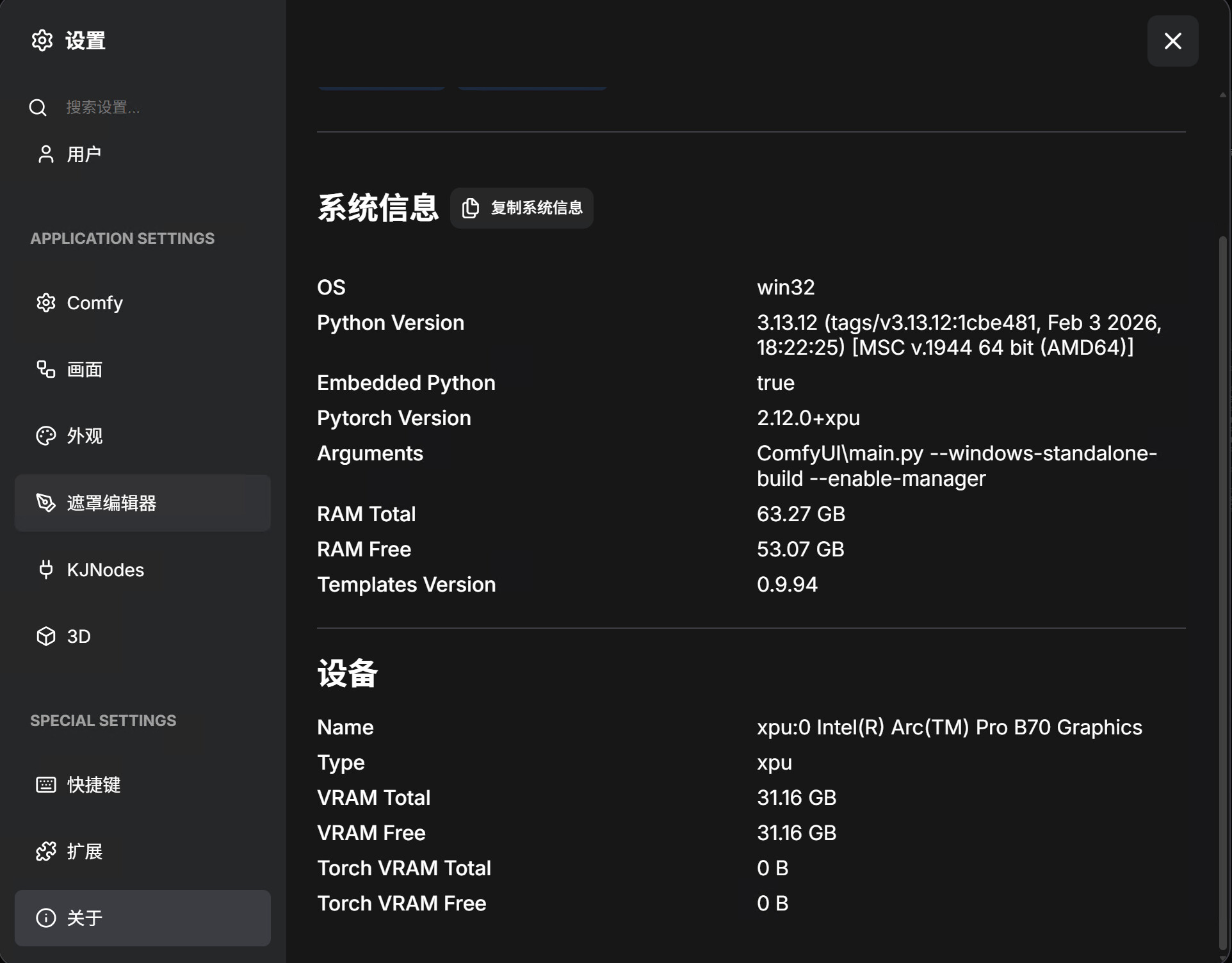Screen dimensions: 1232x963
Task: Close the settings dialog
Action: coord(1172,41)
